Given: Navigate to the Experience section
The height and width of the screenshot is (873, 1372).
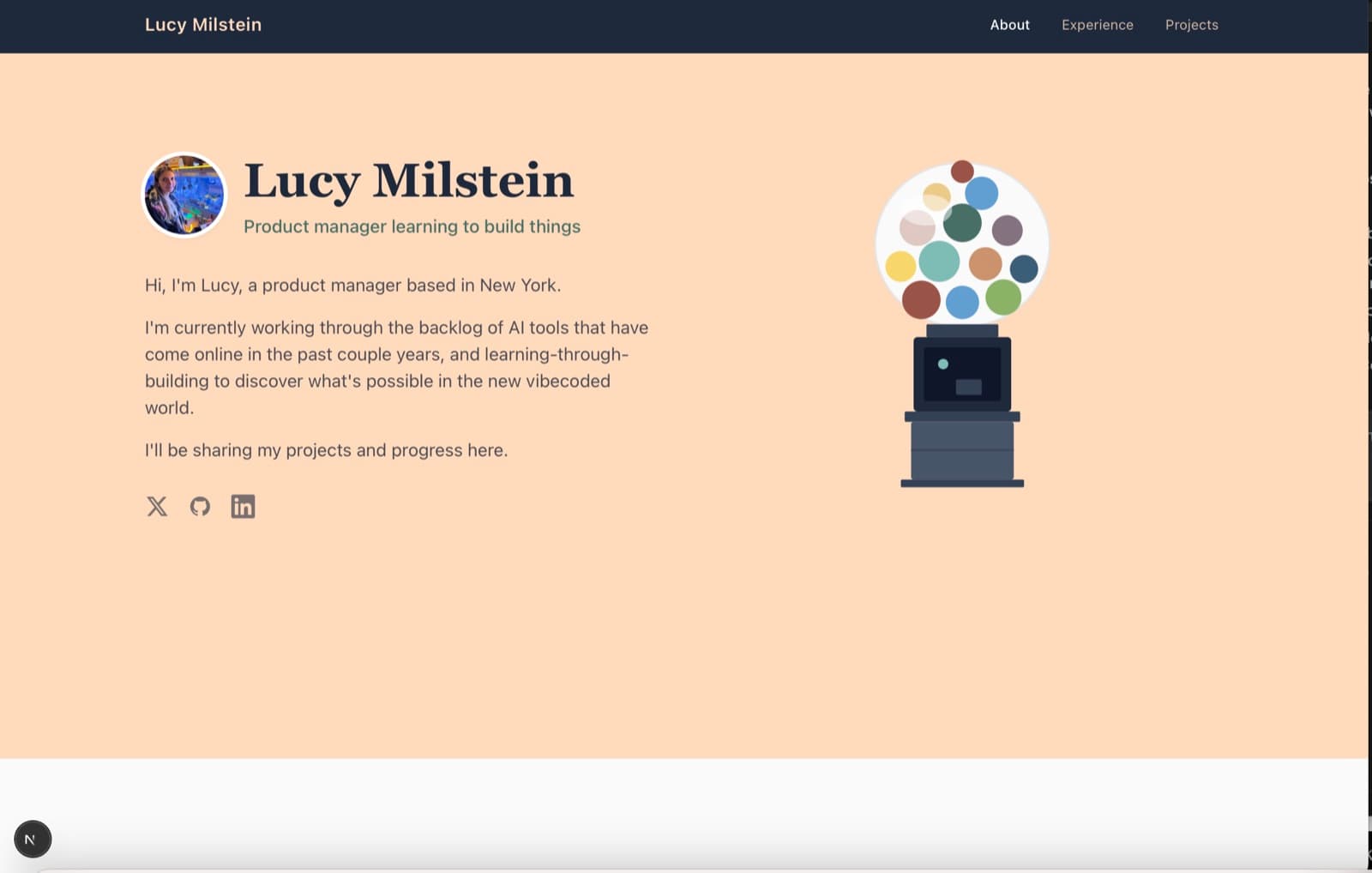Looking at the screenshot, I should point(1097,25).
